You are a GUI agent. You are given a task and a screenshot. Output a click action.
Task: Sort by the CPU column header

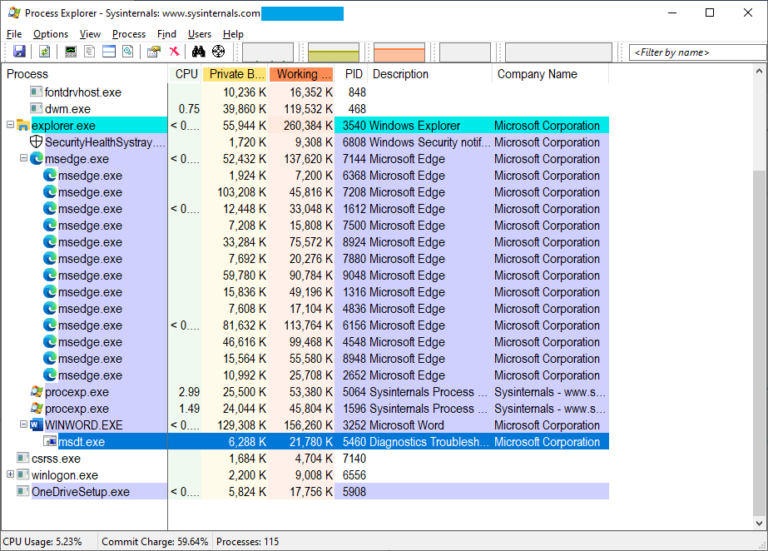click(186, 74)
